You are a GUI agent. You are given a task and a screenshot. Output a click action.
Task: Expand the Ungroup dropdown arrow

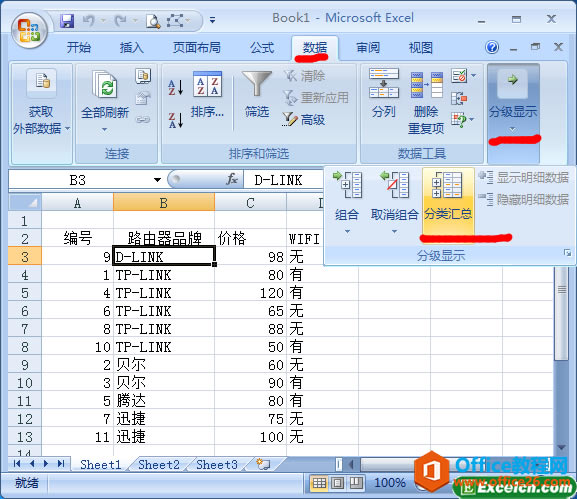click(x=394, y=231)
